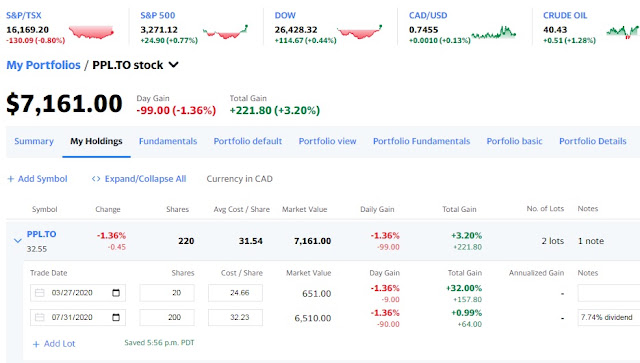Collapse the PPL.TO holdings row chevron
Screen dimensions: 640x363
tap(18, 241)
